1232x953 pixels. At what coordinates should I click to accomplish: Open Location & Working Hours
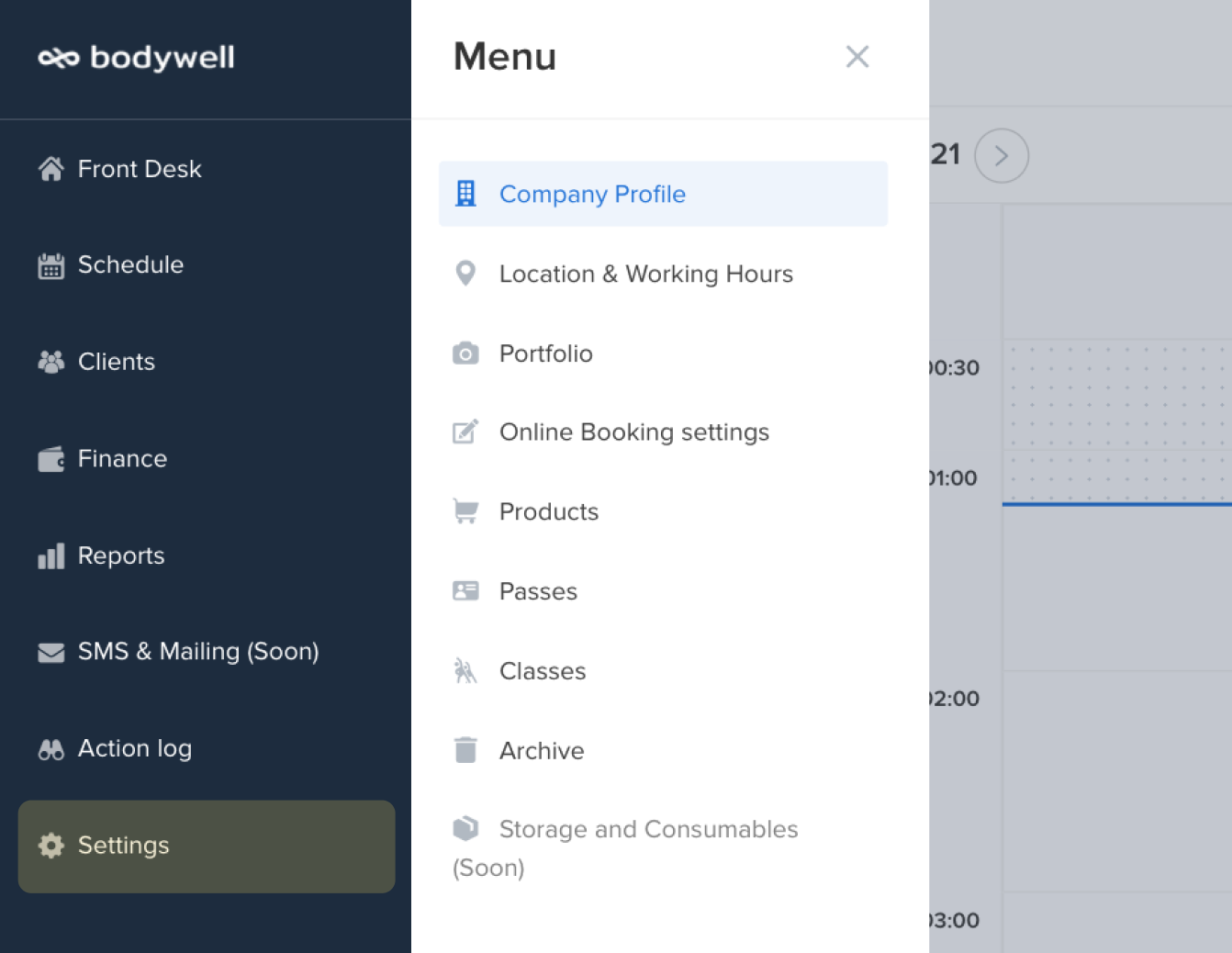[x=645, y=275]
